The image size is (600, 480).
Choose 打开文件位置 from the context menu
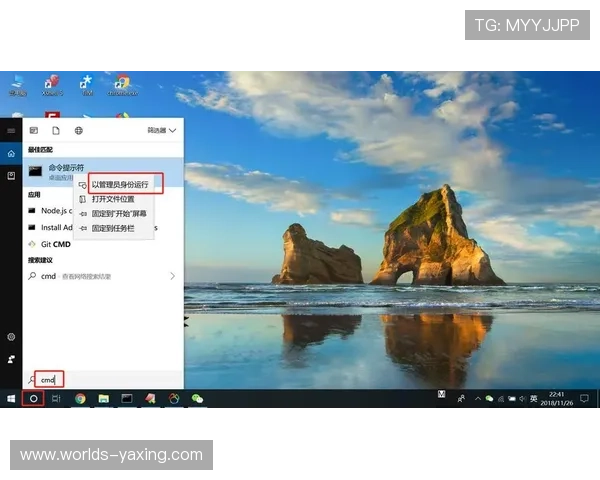[x=113, y=199]
